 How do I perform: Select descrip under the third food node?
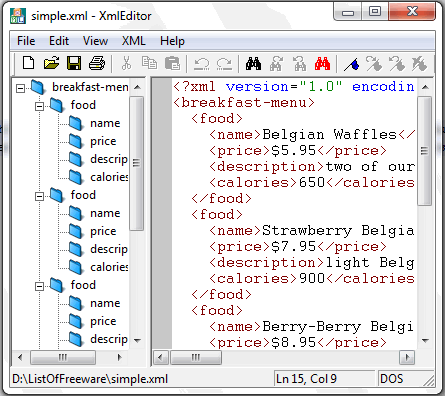(109, 339)
